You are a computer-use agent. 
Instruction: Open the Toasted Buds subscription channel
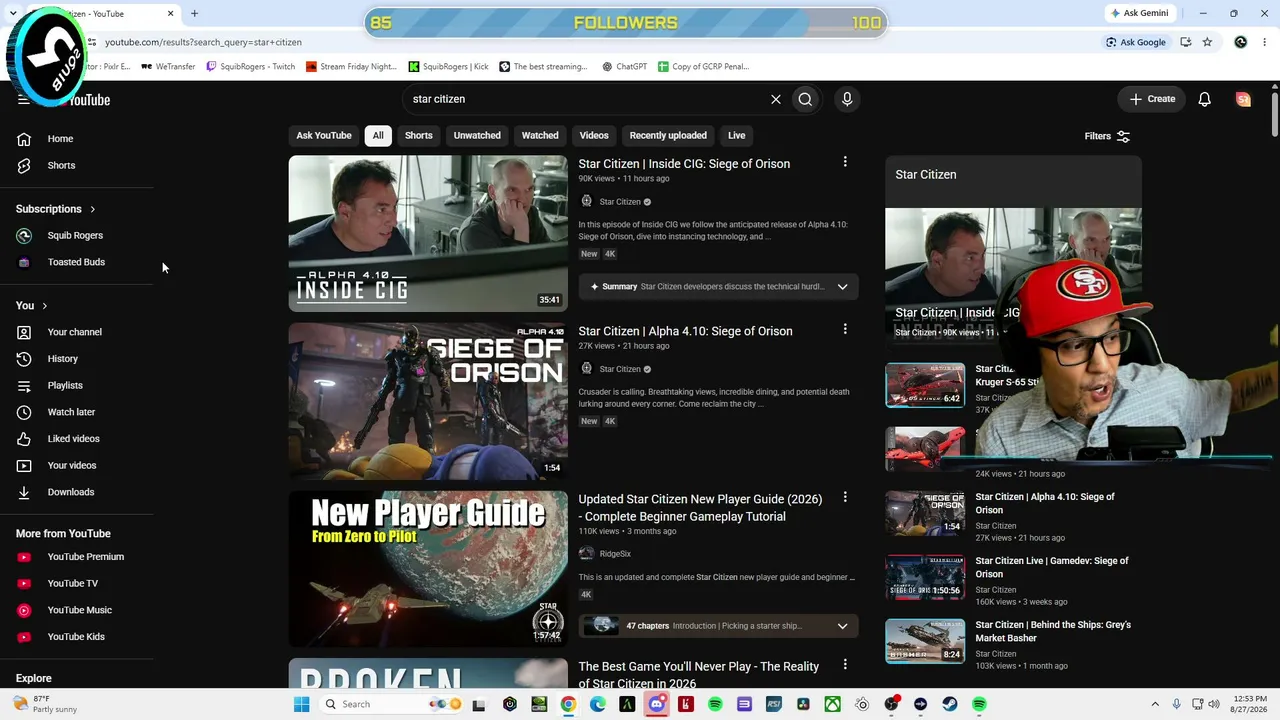(x=76, y=262)
